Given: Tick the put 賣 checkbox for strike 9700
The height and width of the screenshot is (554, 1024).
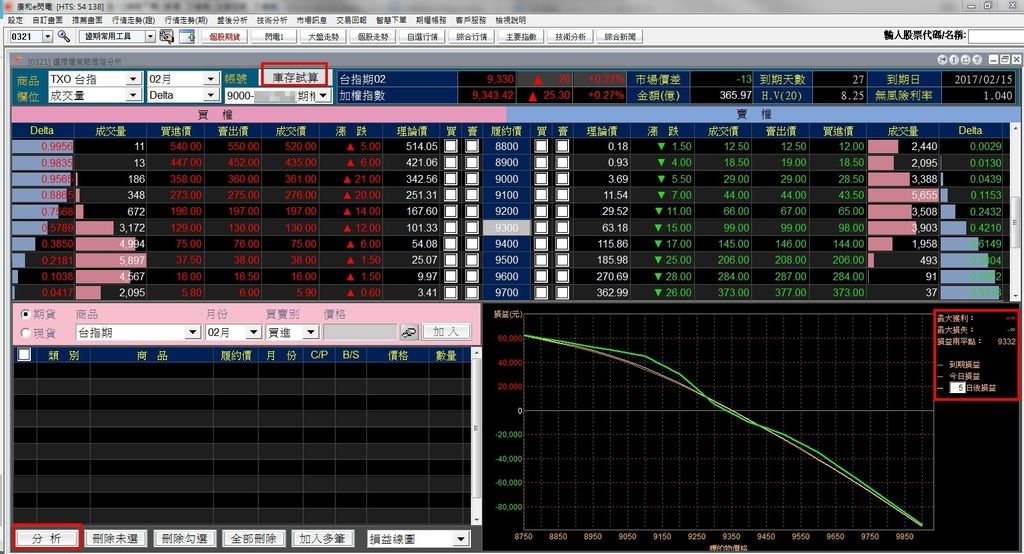Looking at the screenshot, I should [x=562, y=292].
